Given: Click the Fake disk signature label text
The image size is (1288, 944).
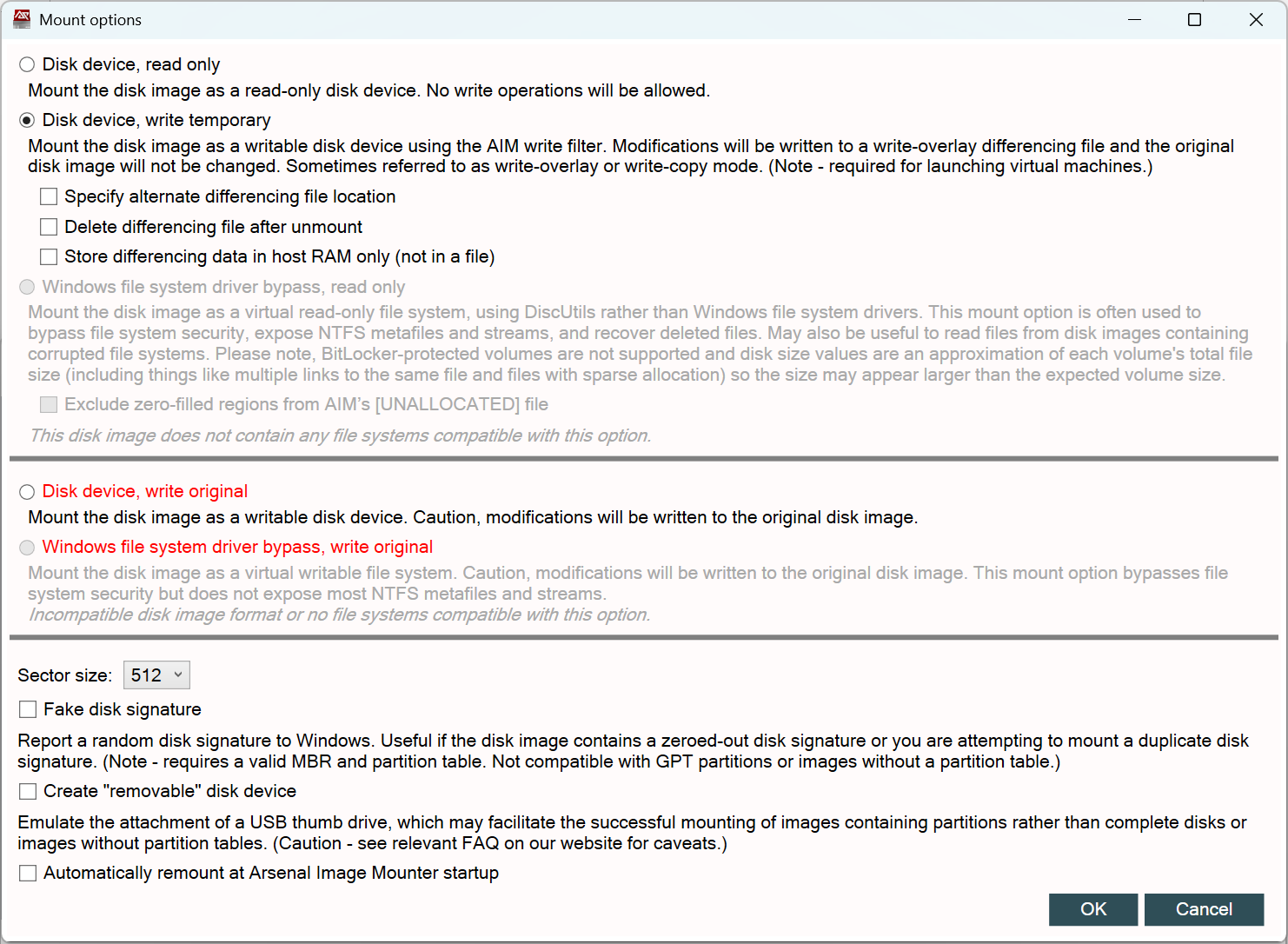Looking at the screenshot, I should point(123,709).
